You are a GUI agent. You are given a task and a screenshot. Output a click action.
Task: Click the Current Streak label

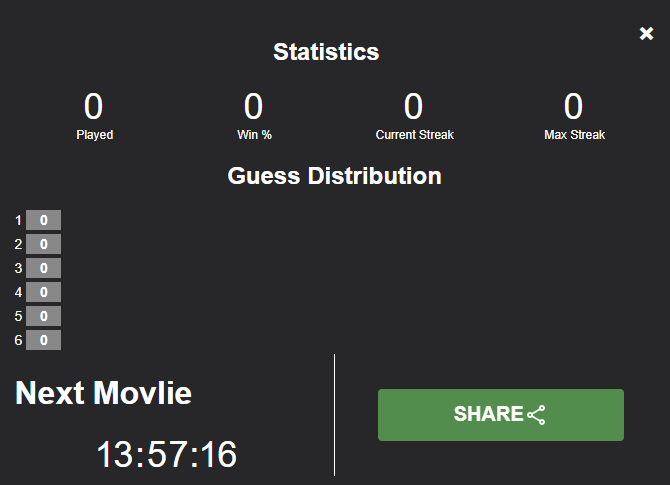pyautogui.click(x=414, y=135)
